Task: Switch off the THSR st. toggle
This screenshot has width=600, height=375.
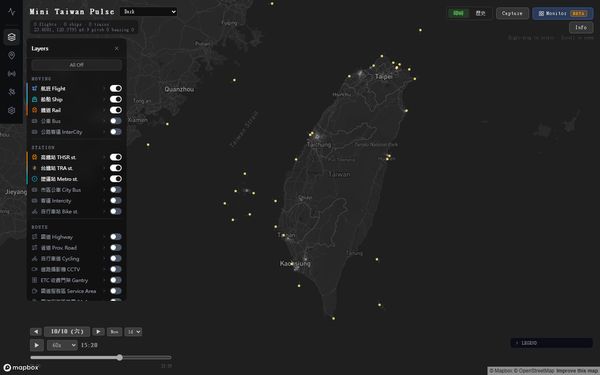Action: coord(116,157)
